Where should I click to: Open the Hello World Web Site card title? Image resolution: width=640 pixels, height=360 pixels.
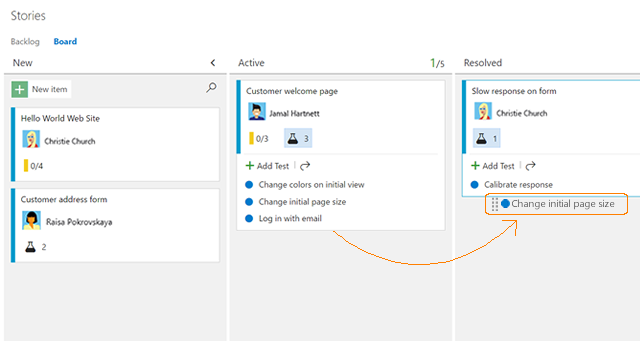(60, 118)
